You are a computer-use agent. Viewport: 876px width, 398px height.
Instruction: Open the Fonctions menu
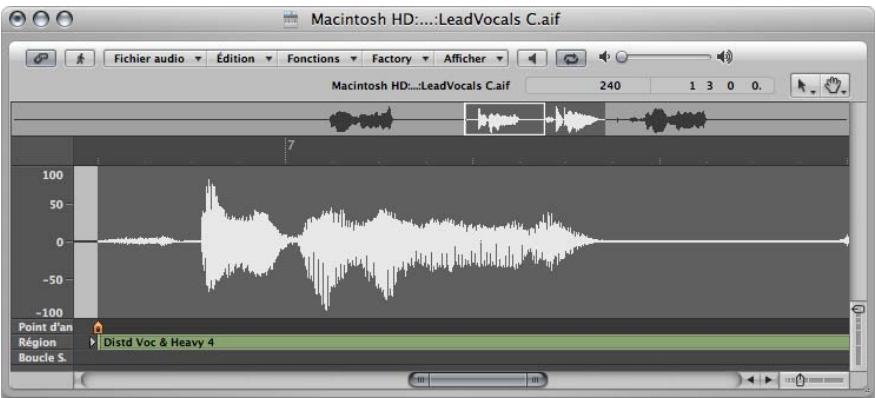coord(321,58)
